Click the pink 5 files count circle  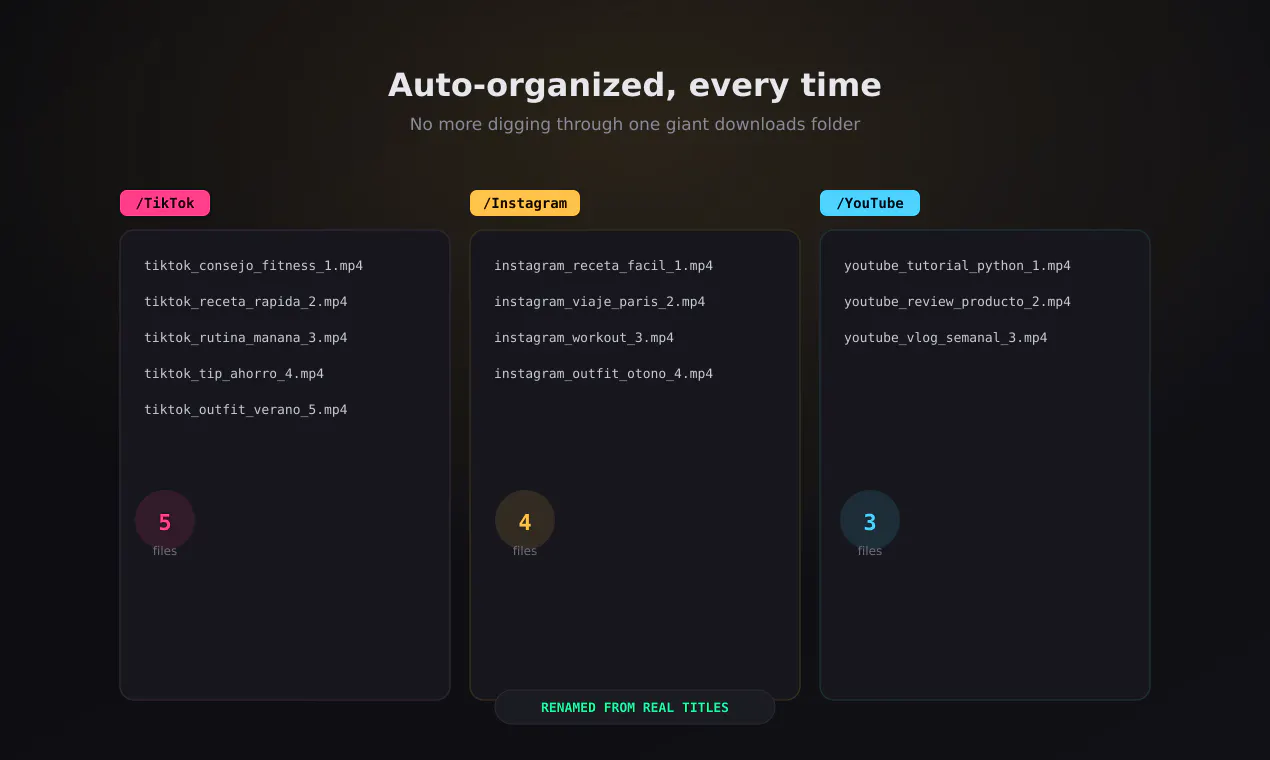click(x=165, y=520)
